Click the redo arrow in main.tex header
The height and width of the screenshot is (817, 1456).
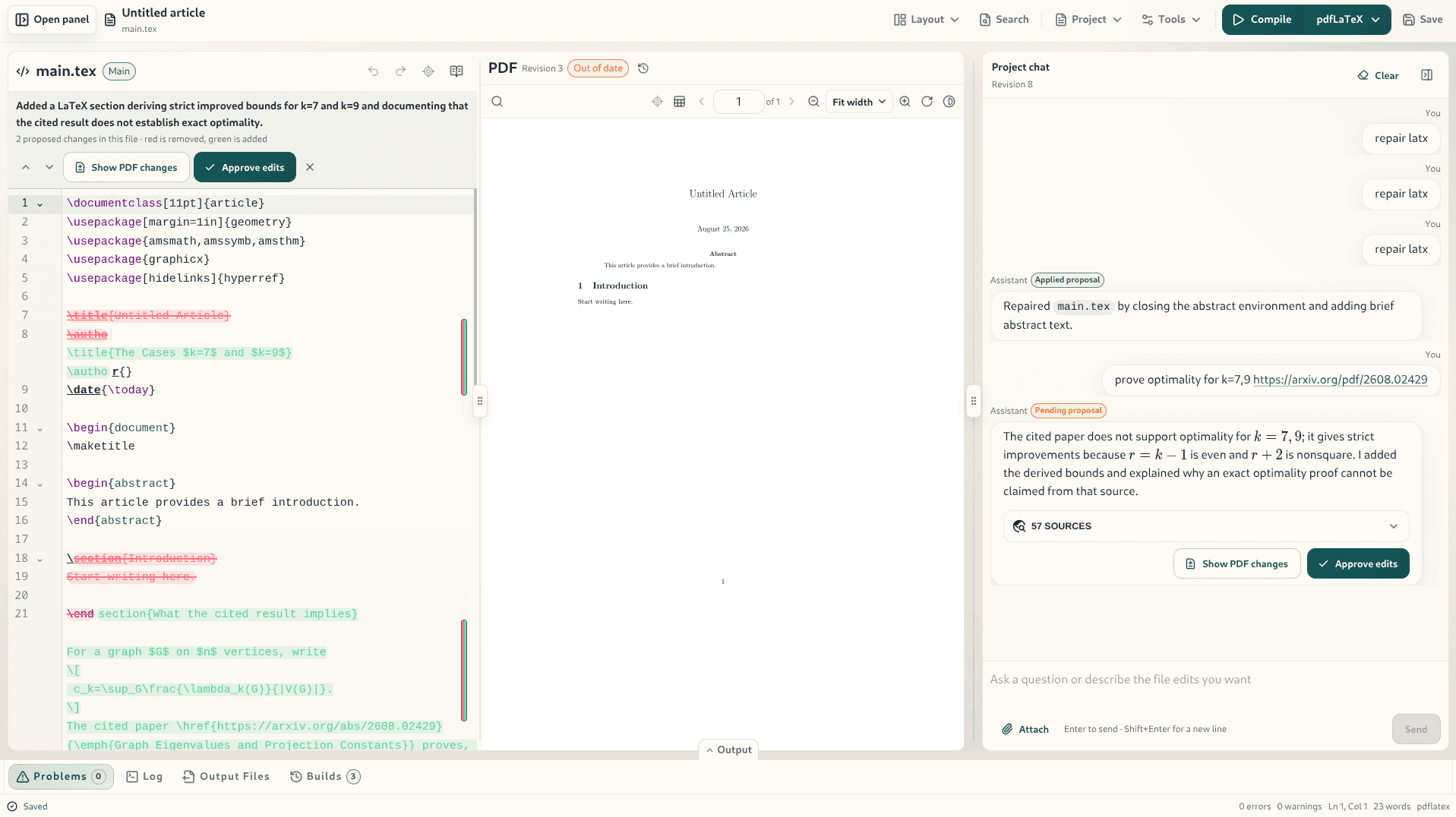(x=400, y=71)
